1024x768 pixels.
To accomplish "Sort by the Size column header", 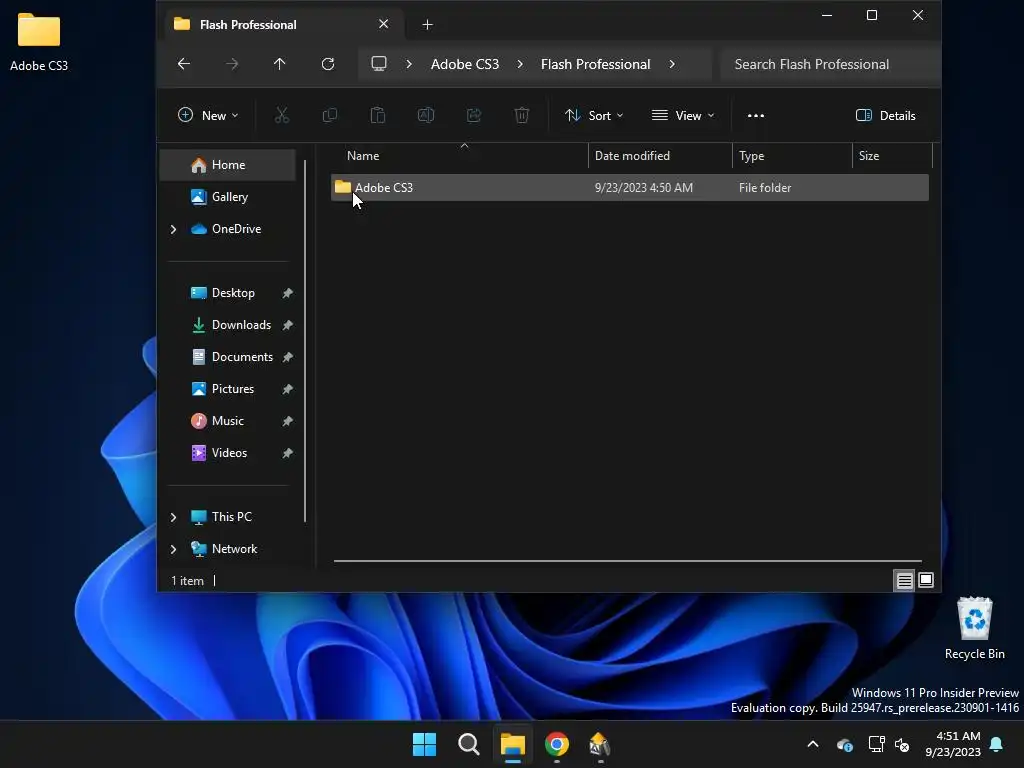I will [892, 156].
